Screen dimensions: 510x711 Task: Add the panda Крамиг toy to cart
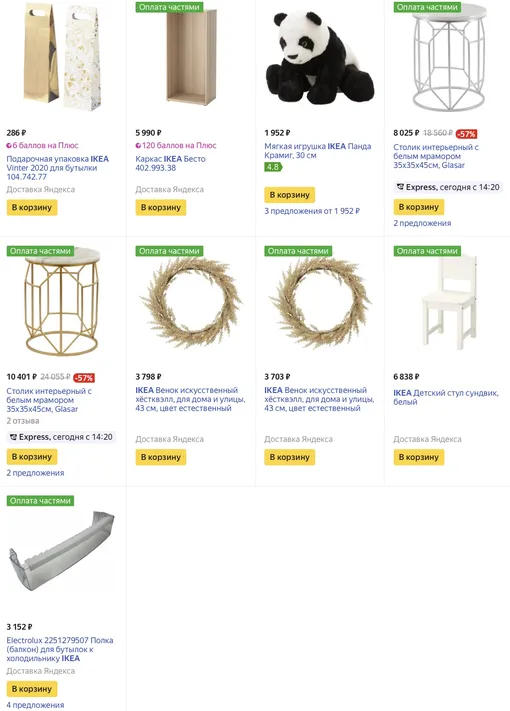(290, 195)
